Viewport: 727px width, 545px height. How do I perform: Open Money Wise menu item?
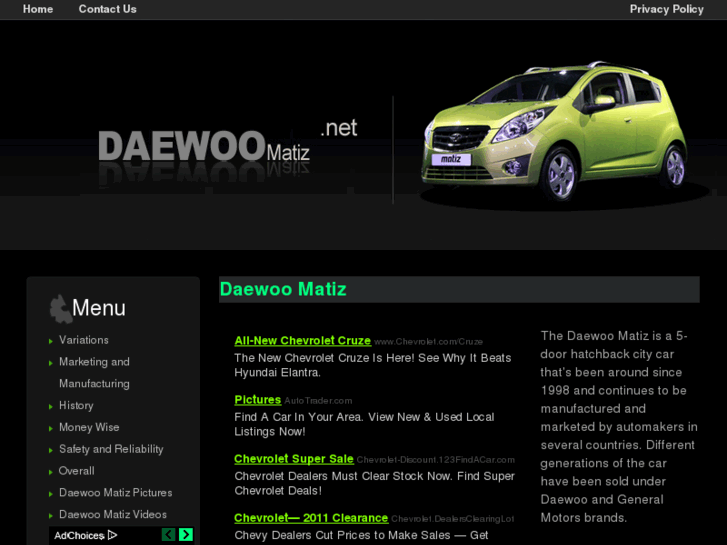click(x=89, y=427)
